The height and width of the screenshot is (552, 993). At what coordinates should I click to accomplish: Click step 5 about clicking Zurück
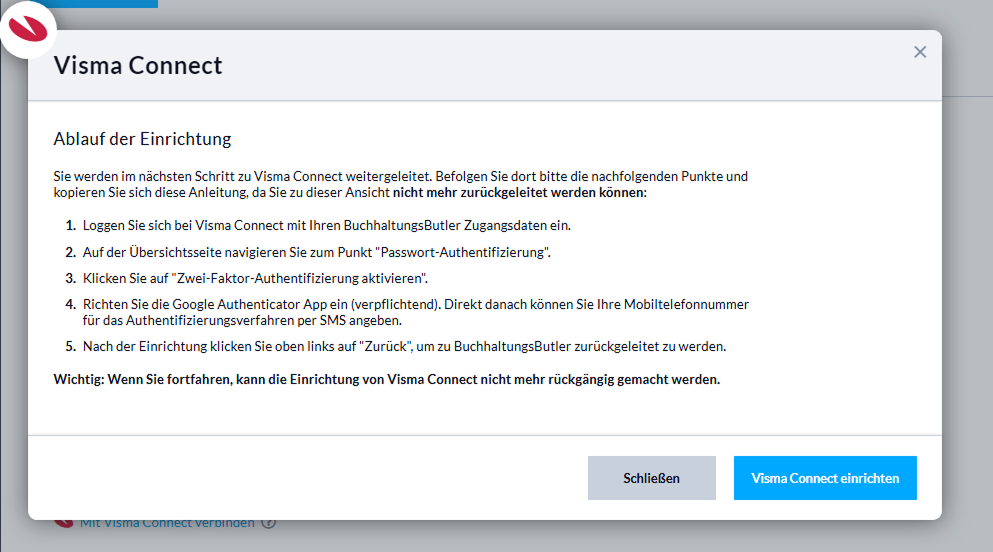click(404, 346)
